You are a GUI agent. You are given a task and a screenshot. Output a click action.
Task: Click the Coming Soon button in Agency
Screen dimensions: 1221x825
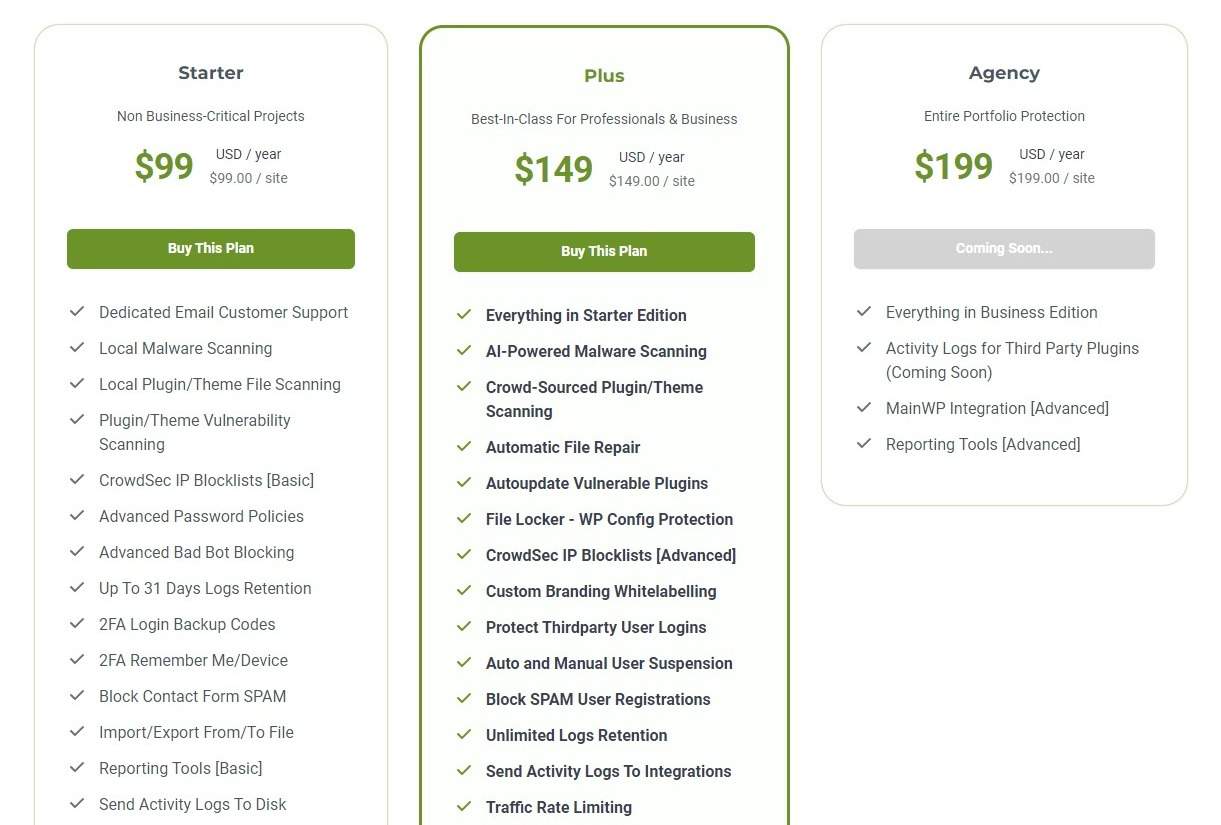[x=1004, y=249]
